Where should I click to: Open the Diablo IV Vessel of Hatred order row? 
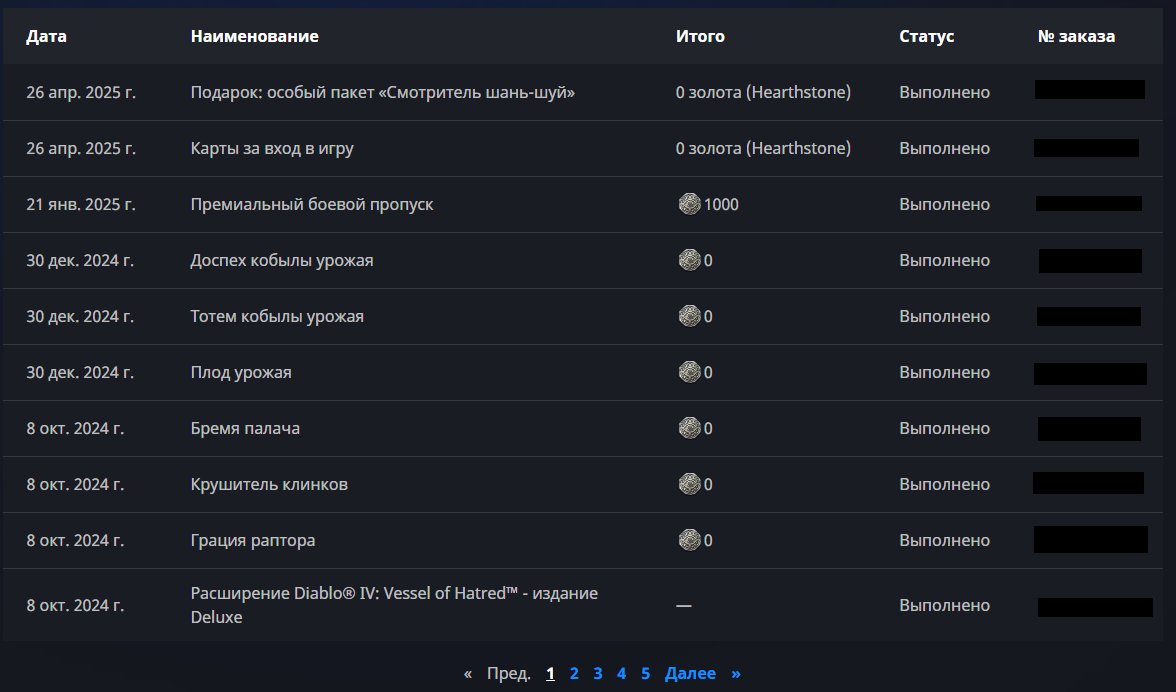[393, 605]
